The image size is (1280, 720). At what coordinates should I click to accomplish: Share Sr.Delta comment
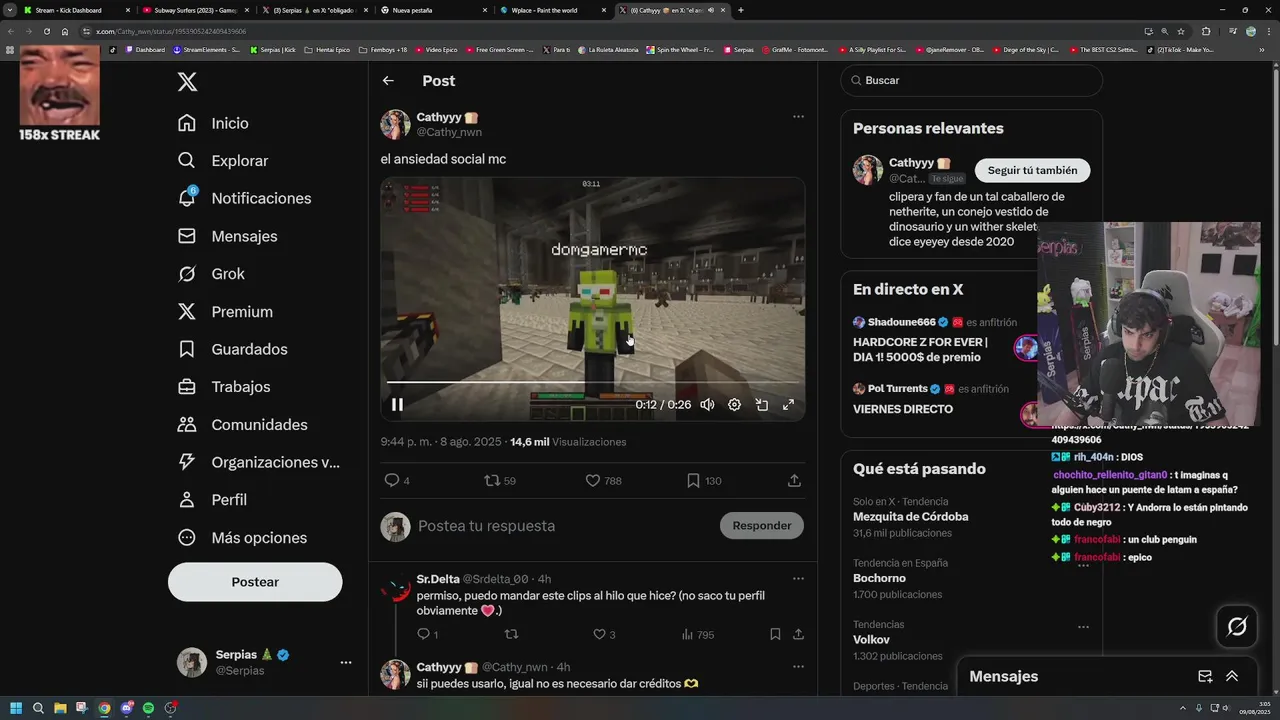pyautogui.click(x=798, y=634)
